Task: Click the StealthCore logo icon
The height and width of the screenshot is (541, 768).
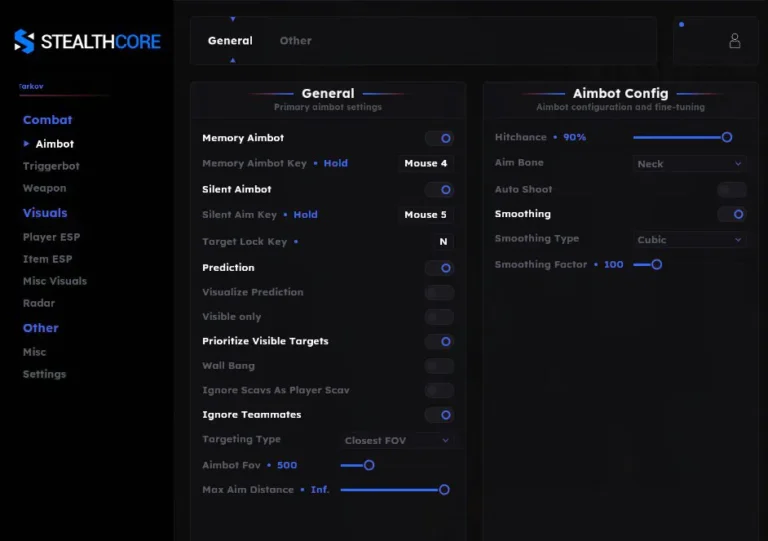Action: [x=25, y=41]
